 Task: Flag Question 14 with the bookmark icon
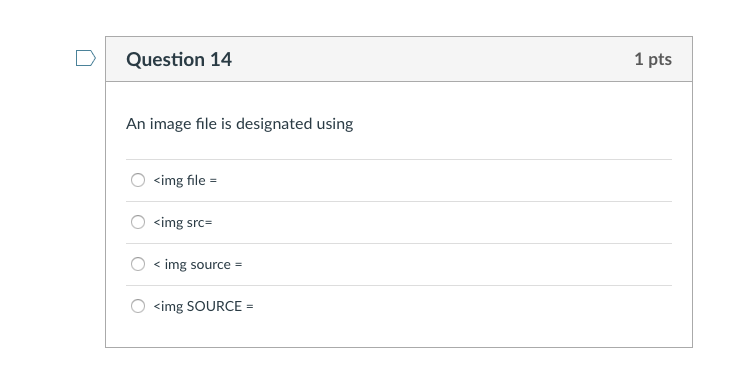86,58
